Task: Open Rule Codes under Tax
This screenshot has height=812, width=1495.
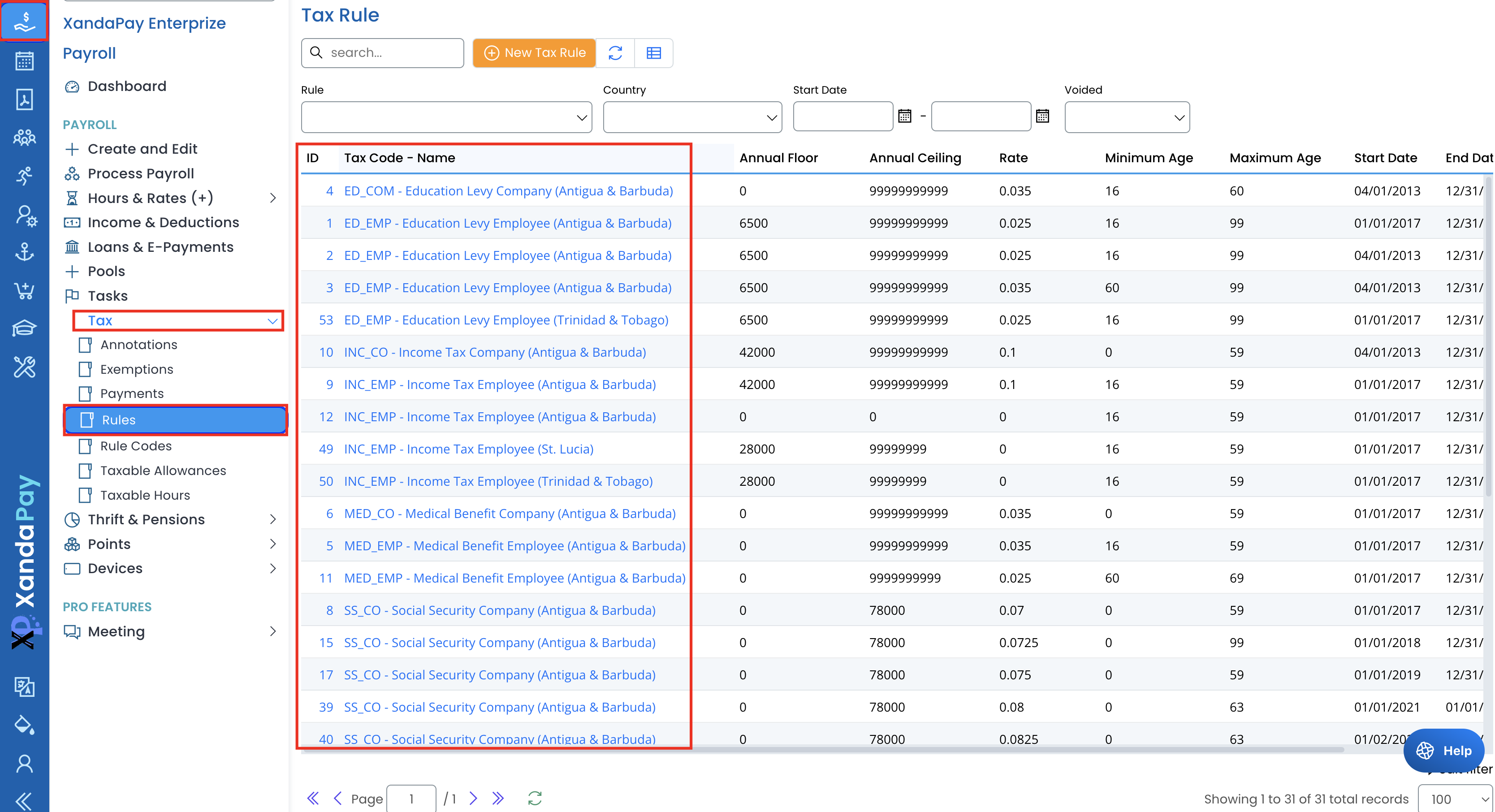Action: click(x=136, y=446)
